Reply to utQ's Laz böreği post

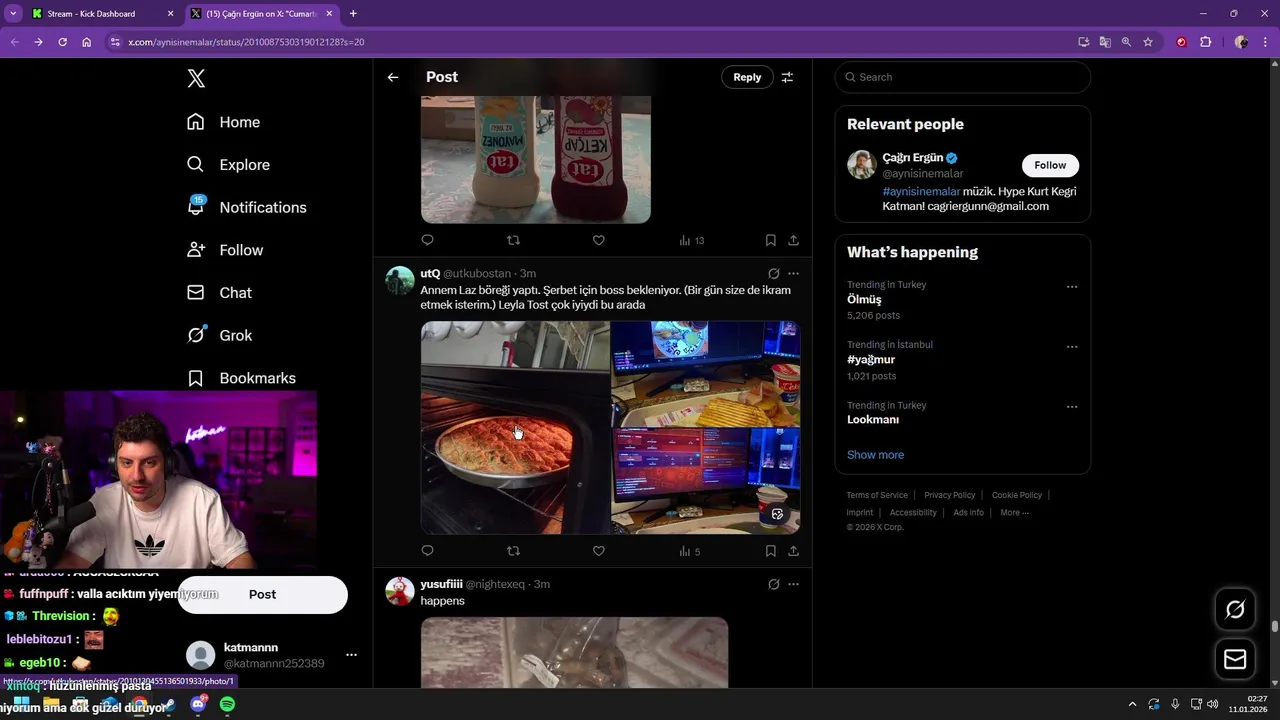pos(427,551)
